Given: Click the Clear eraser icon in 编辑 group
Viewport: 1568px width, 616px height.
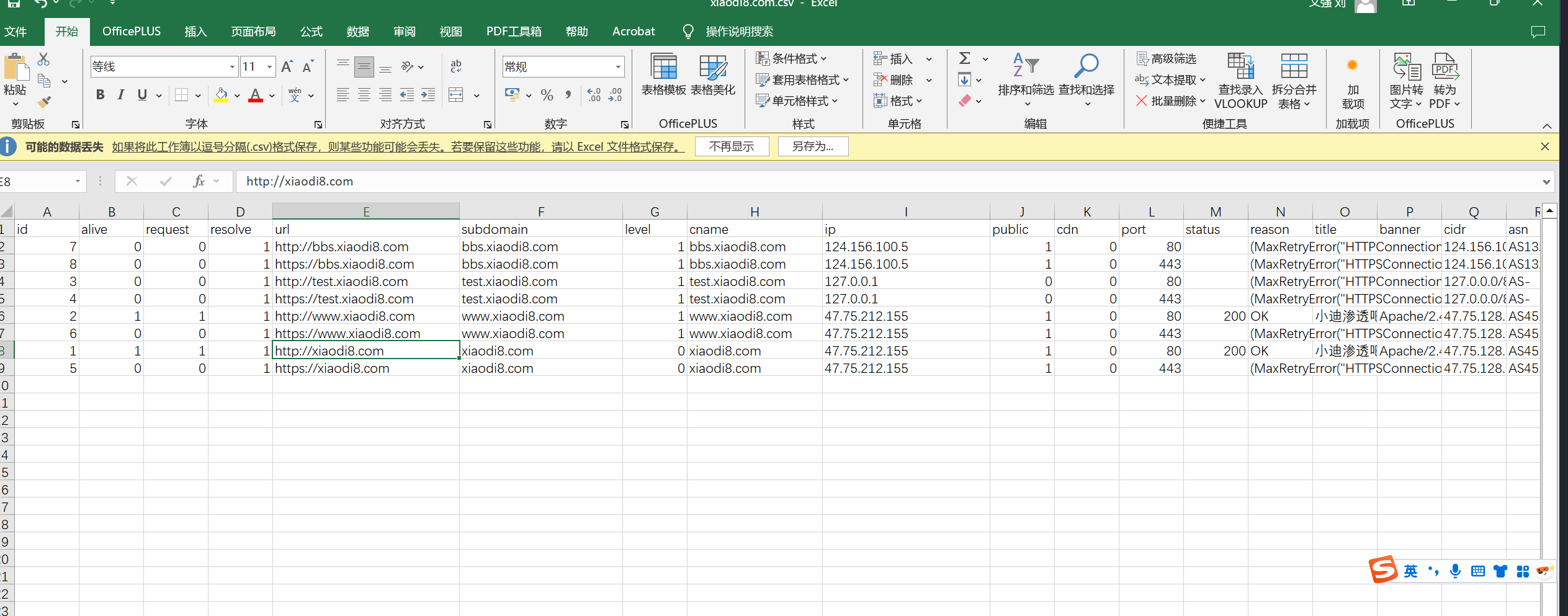Looking at the screenshot, I should click(x=964, y=101).
